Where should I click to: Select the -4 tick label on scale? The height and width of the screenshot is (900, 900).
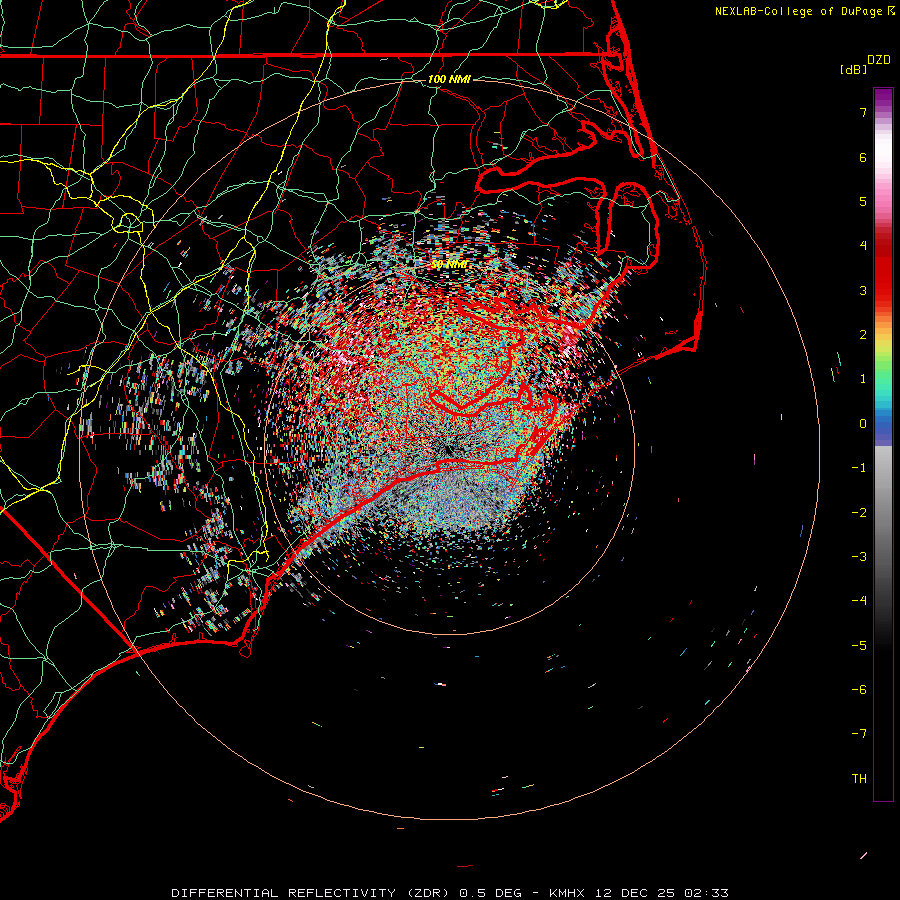(859, 601)
